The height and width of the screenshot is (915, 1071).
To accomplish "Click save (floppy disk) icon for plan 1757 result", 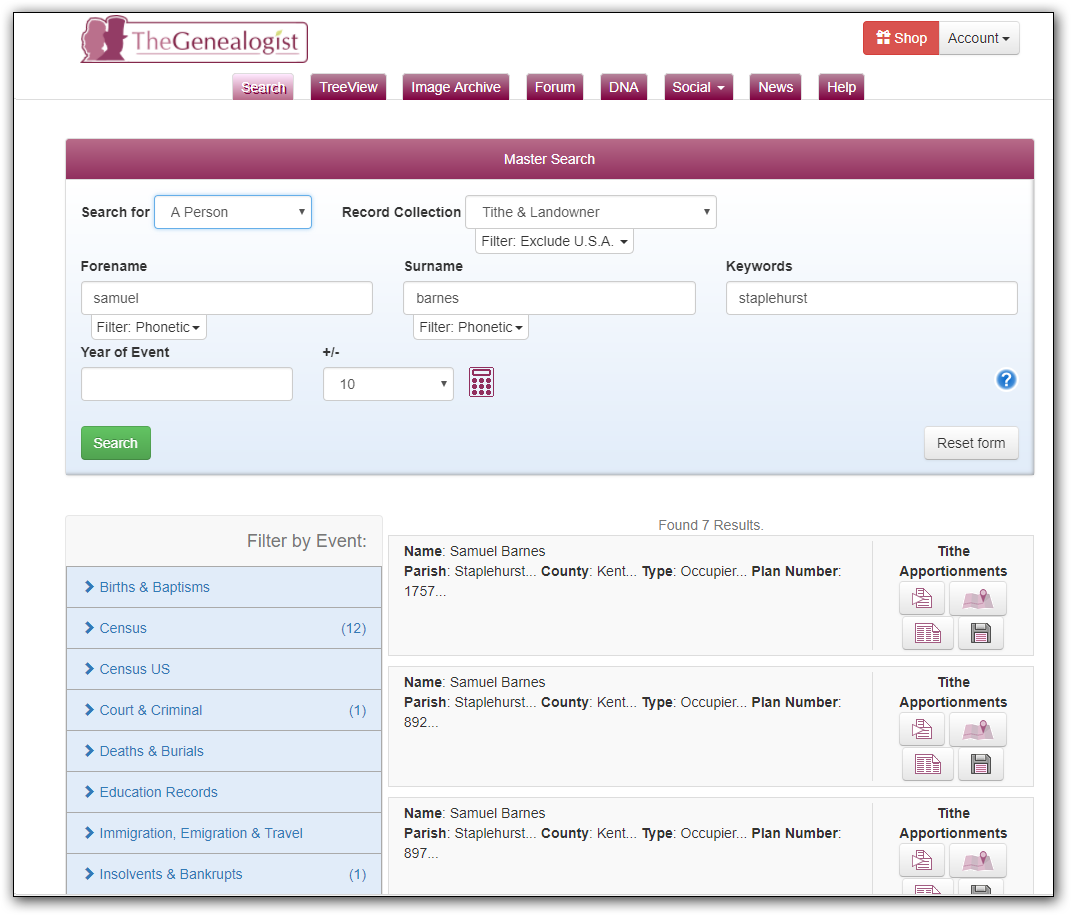I will (981, 634).
